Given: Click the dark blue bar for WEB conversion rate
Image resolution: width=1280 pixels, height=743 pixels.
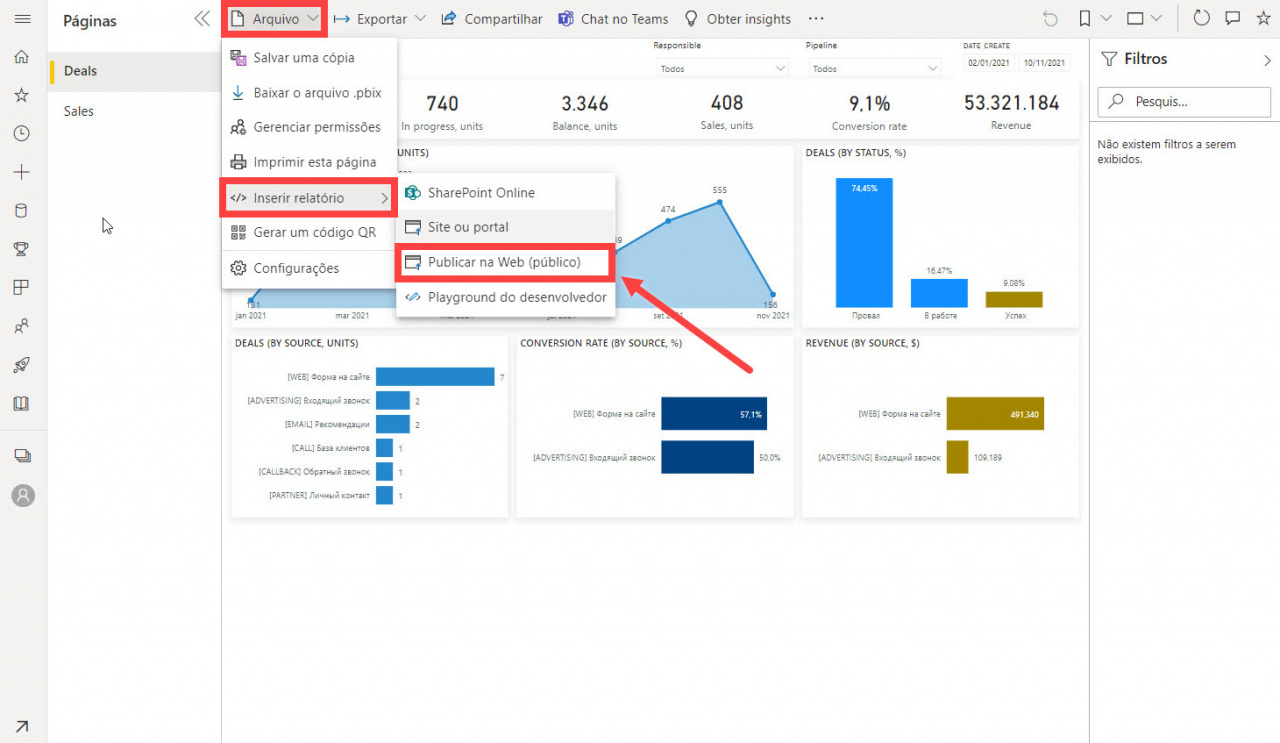Looking at the screenshot, I should (713, 413).
